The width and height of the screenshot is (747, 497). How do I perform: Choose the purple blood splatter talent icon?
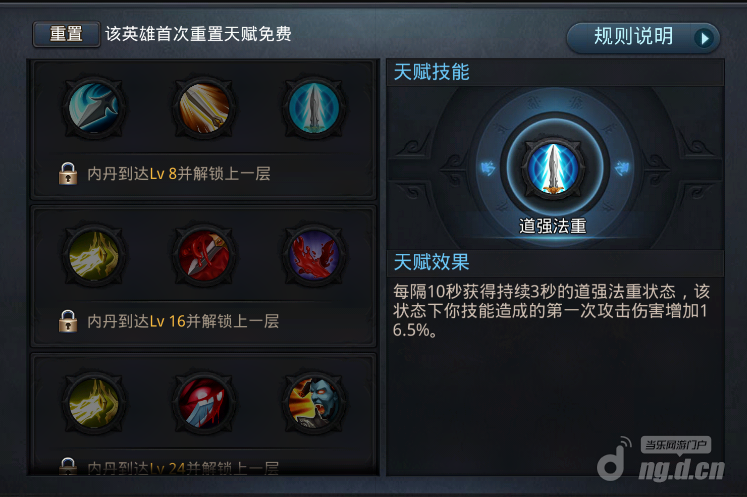click(x=314, y=256)
